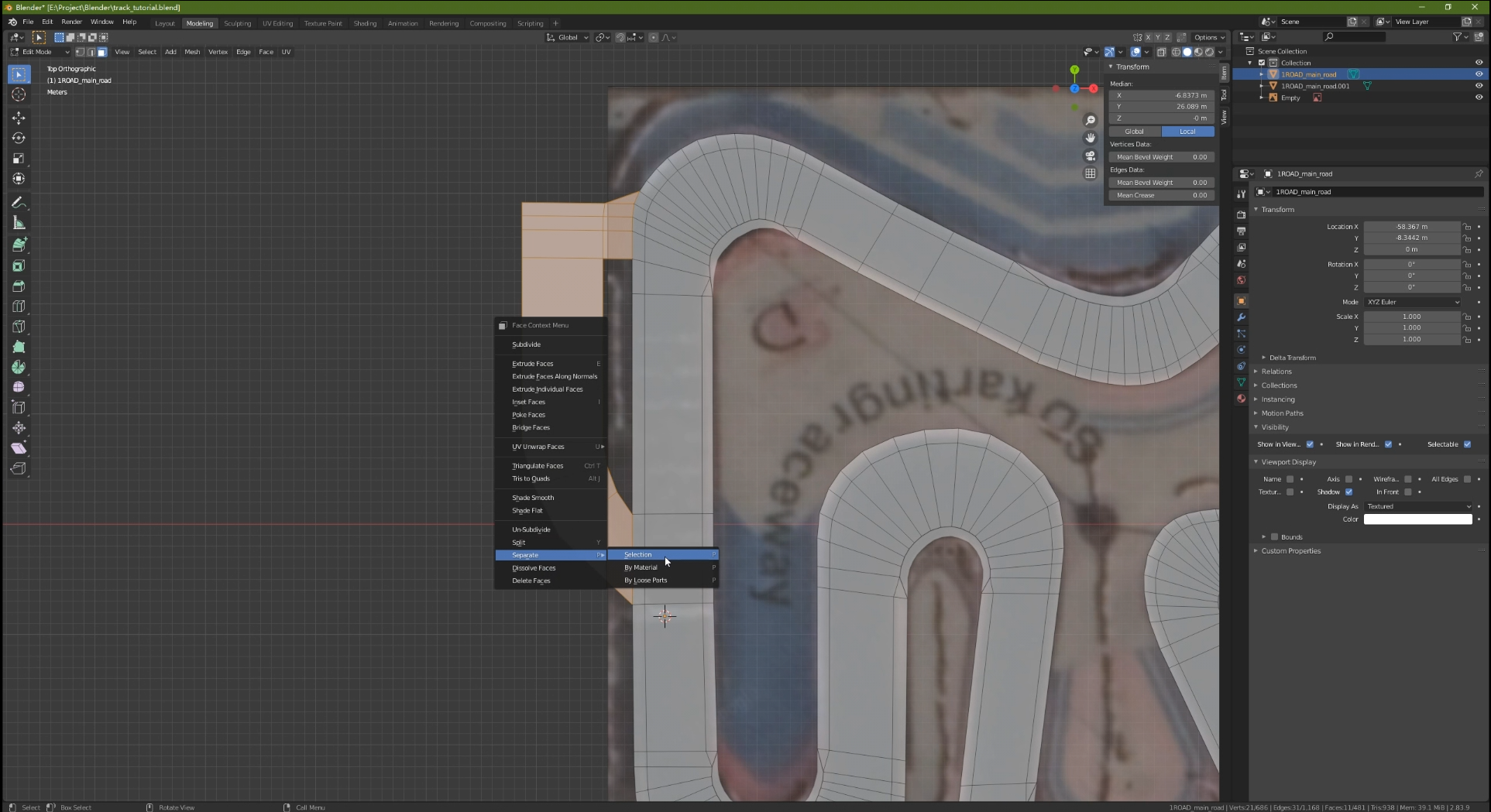Open Modifier properties wrench tab
The width and height of the screenshot is (1491, 812).
pos(1241,317)
